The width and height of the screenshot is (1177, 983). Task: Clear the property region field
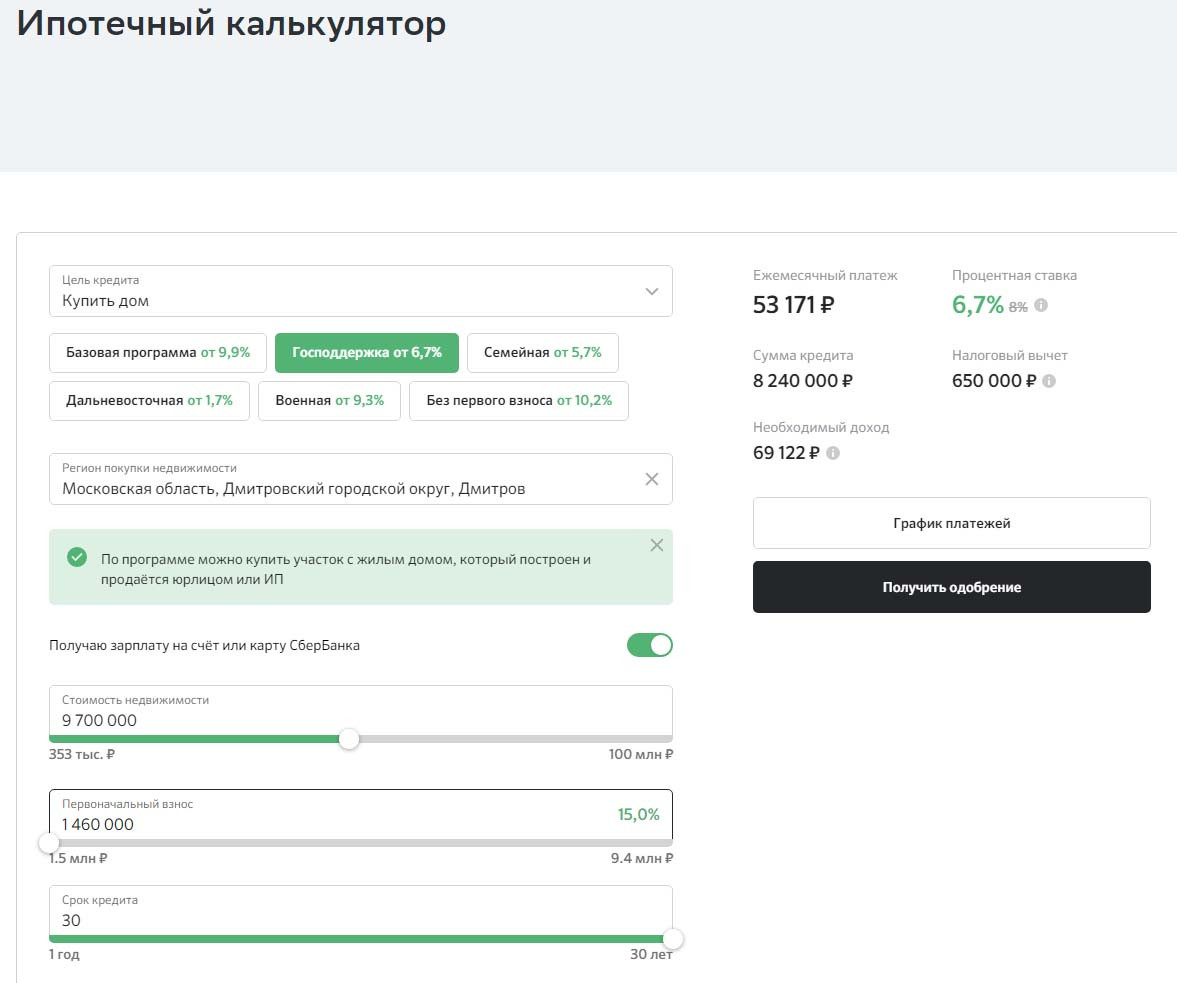coord(652,480)
